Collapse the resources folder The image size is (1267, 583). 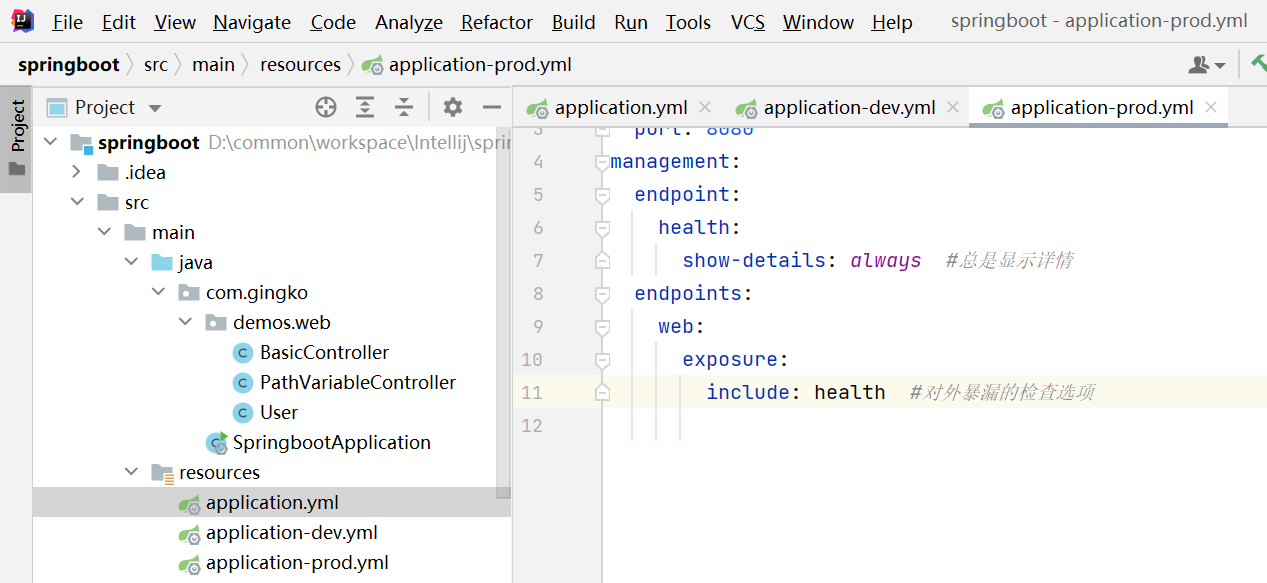tap(131, 472)
